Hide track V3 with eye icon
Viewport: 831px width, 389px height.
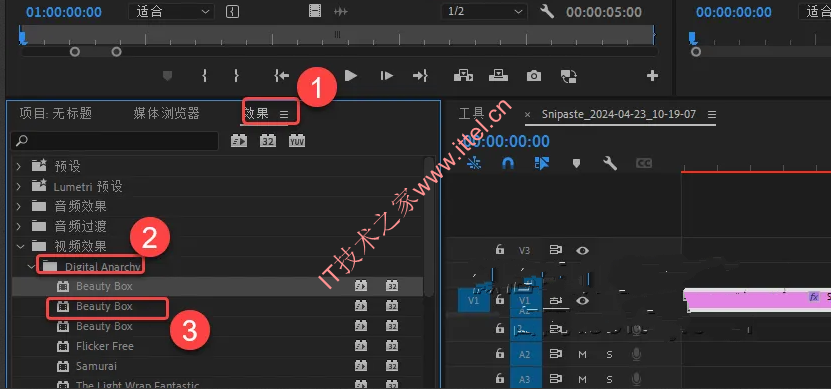582,250
